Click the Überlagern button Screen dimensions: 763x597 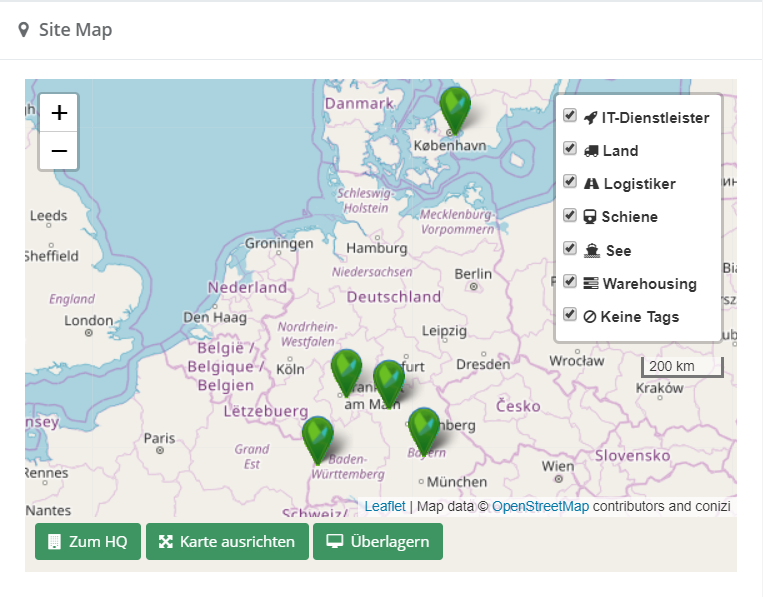(378, 542)
